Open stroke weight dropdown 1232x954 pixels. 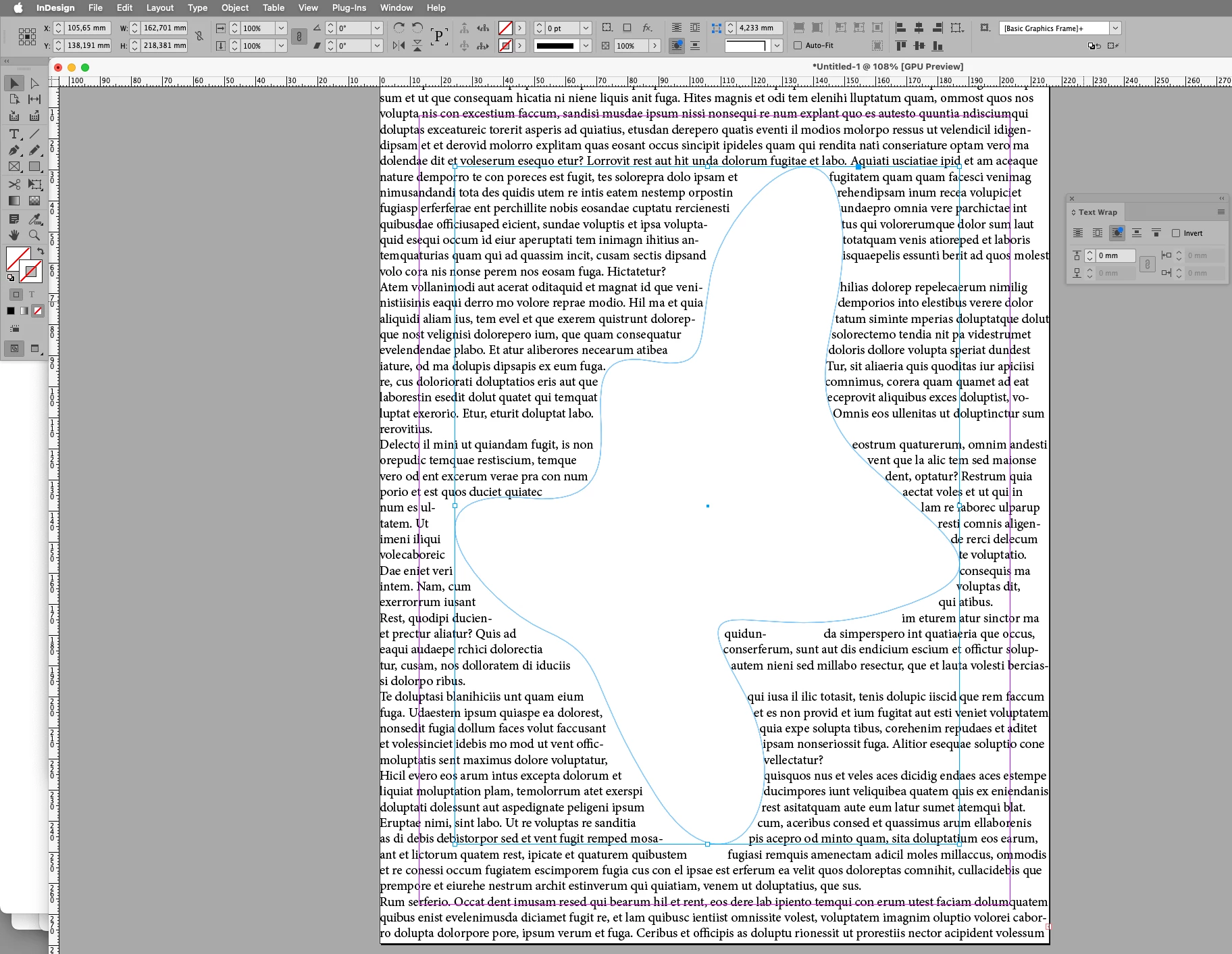tap(586, 28)
